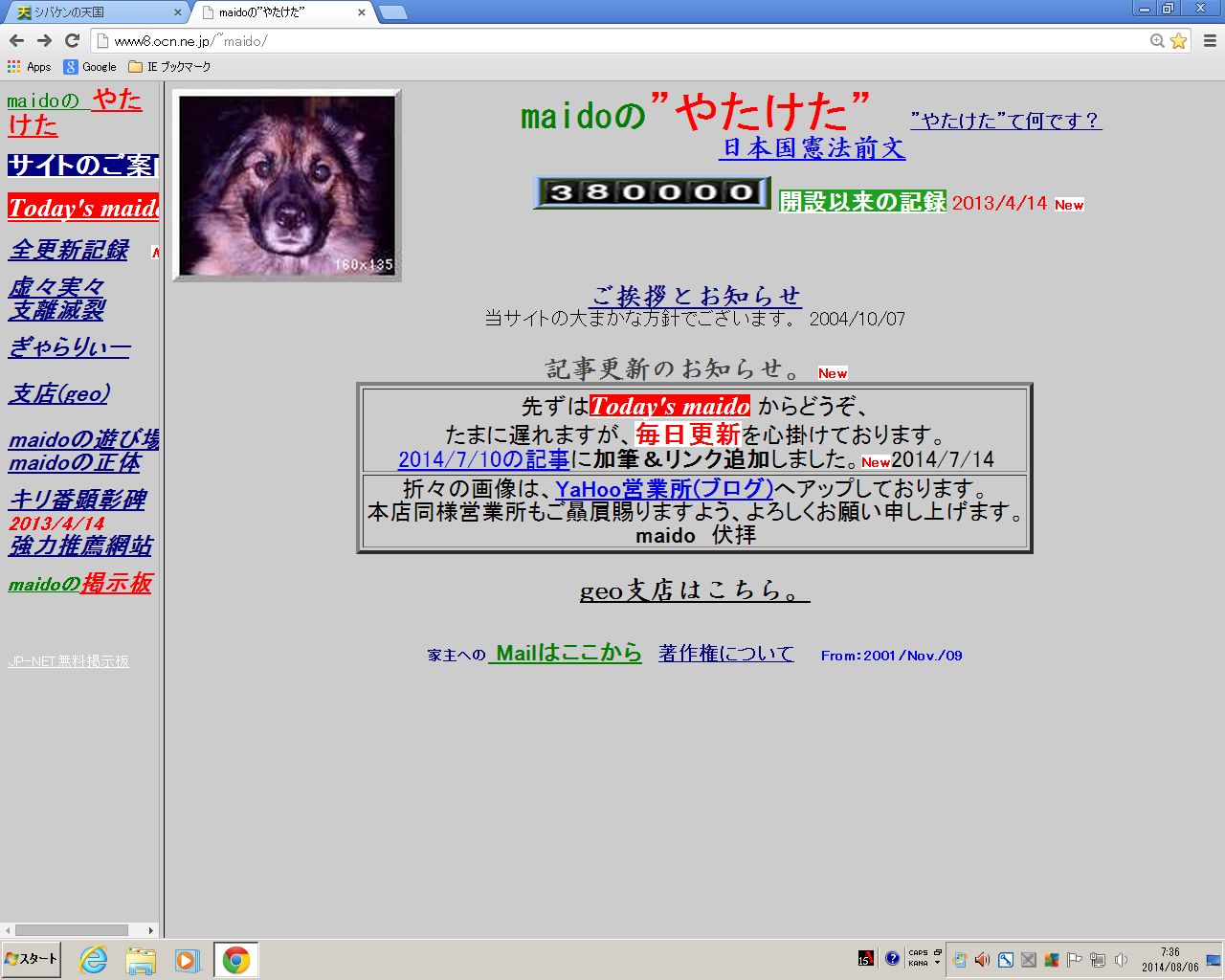Viewport: 1225px width, 980px height.
Task: Click the sidebar scrollbar left arrow
Action: point(8,930)
